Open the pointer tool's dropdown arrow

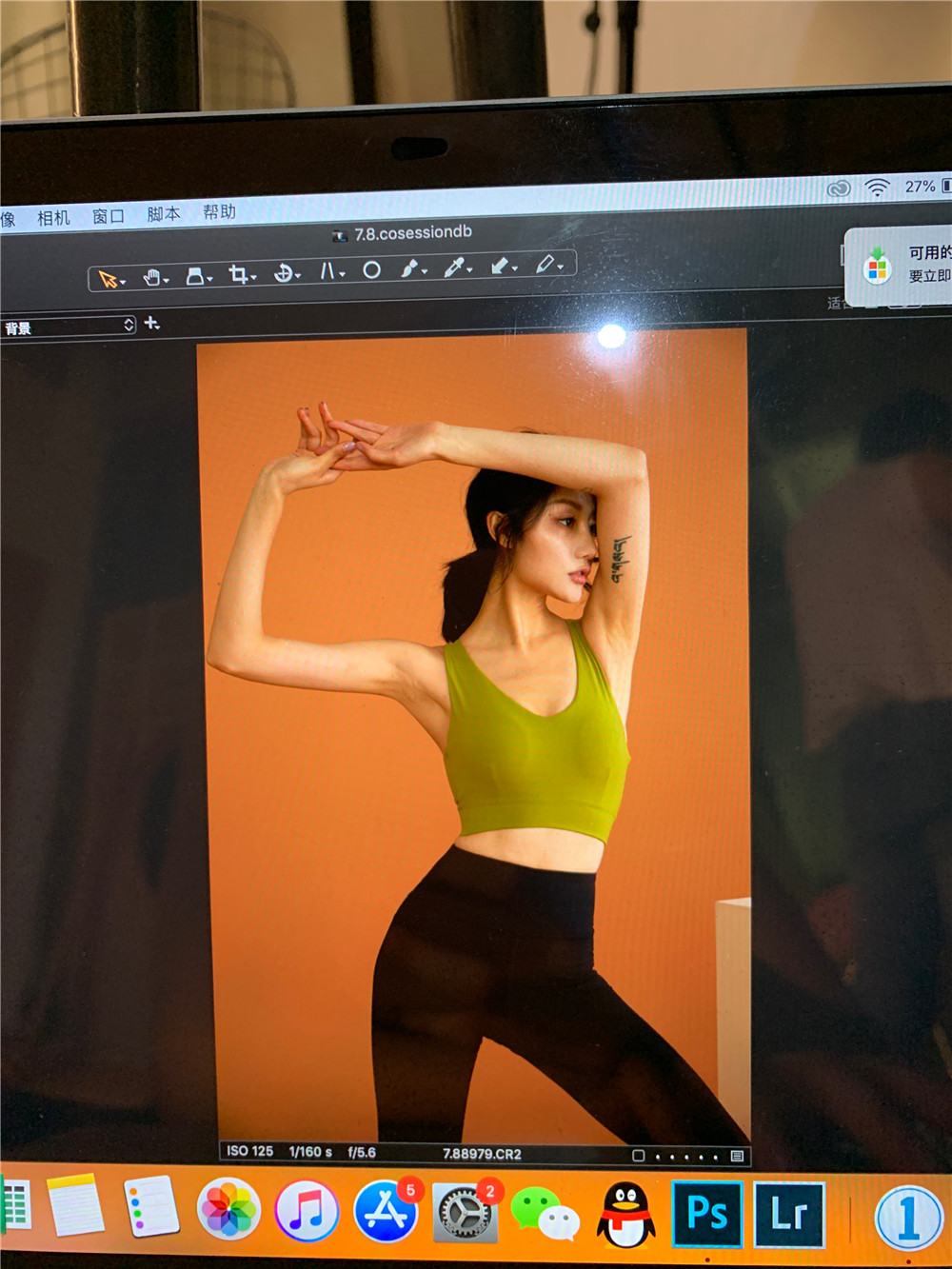[124, 283]
